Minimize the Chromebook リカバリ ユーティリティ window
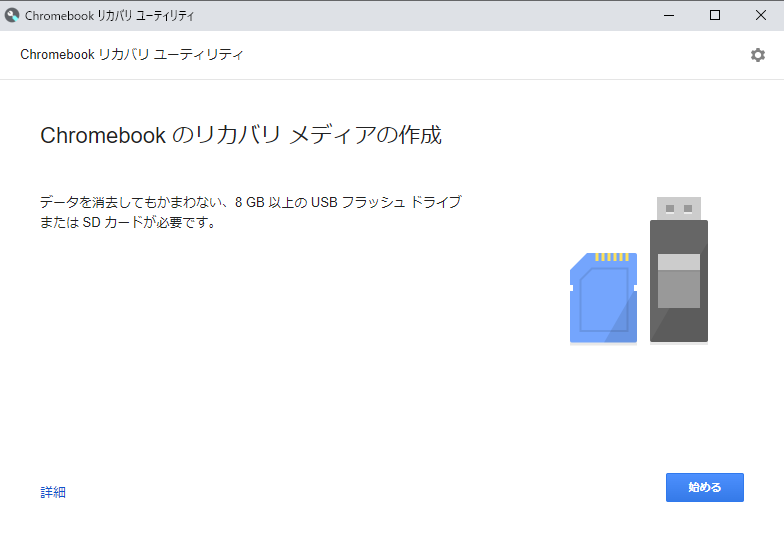784x542 pixels. coord(668,16)
